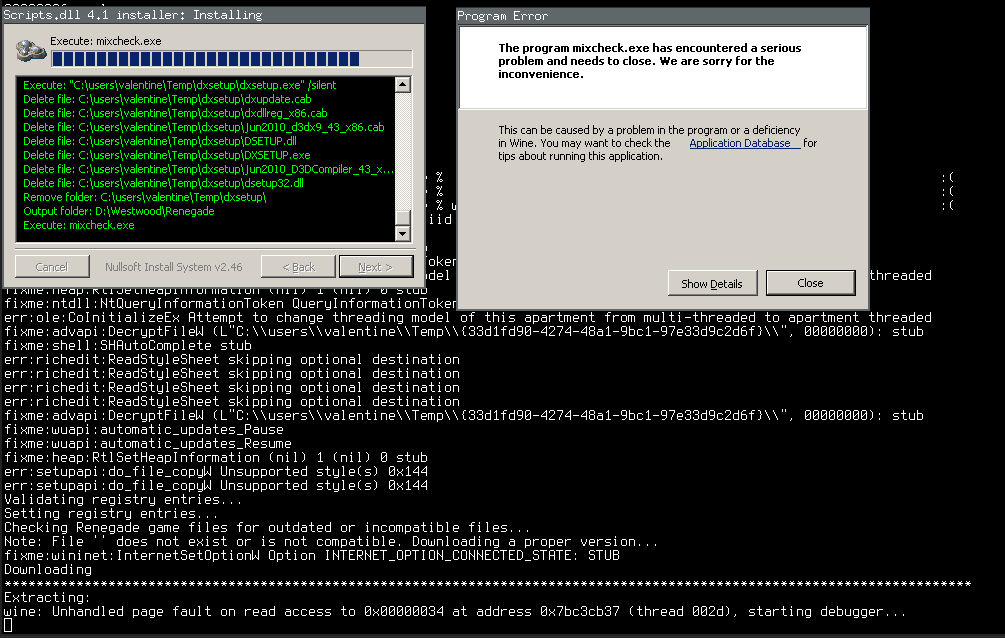The width and height of the screenshot is (1005, 638).
Task: Click the log scrollbar down arrow
Action: click(x=403, y=234)
